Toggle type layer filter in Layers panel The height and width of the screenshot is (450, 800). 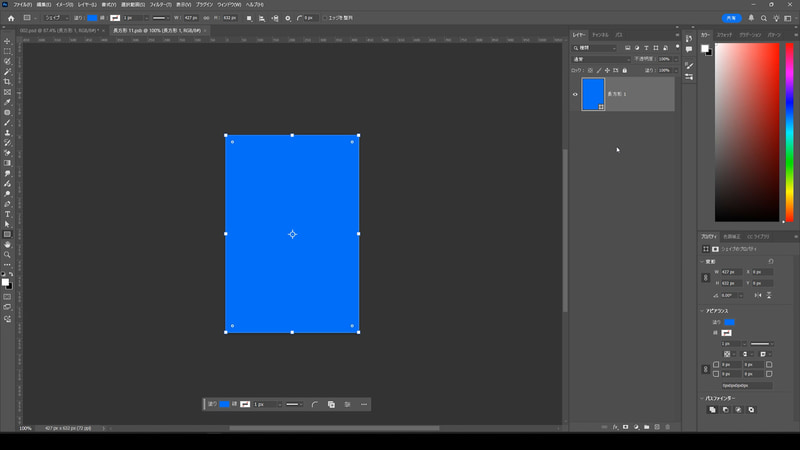click(646, 48)
